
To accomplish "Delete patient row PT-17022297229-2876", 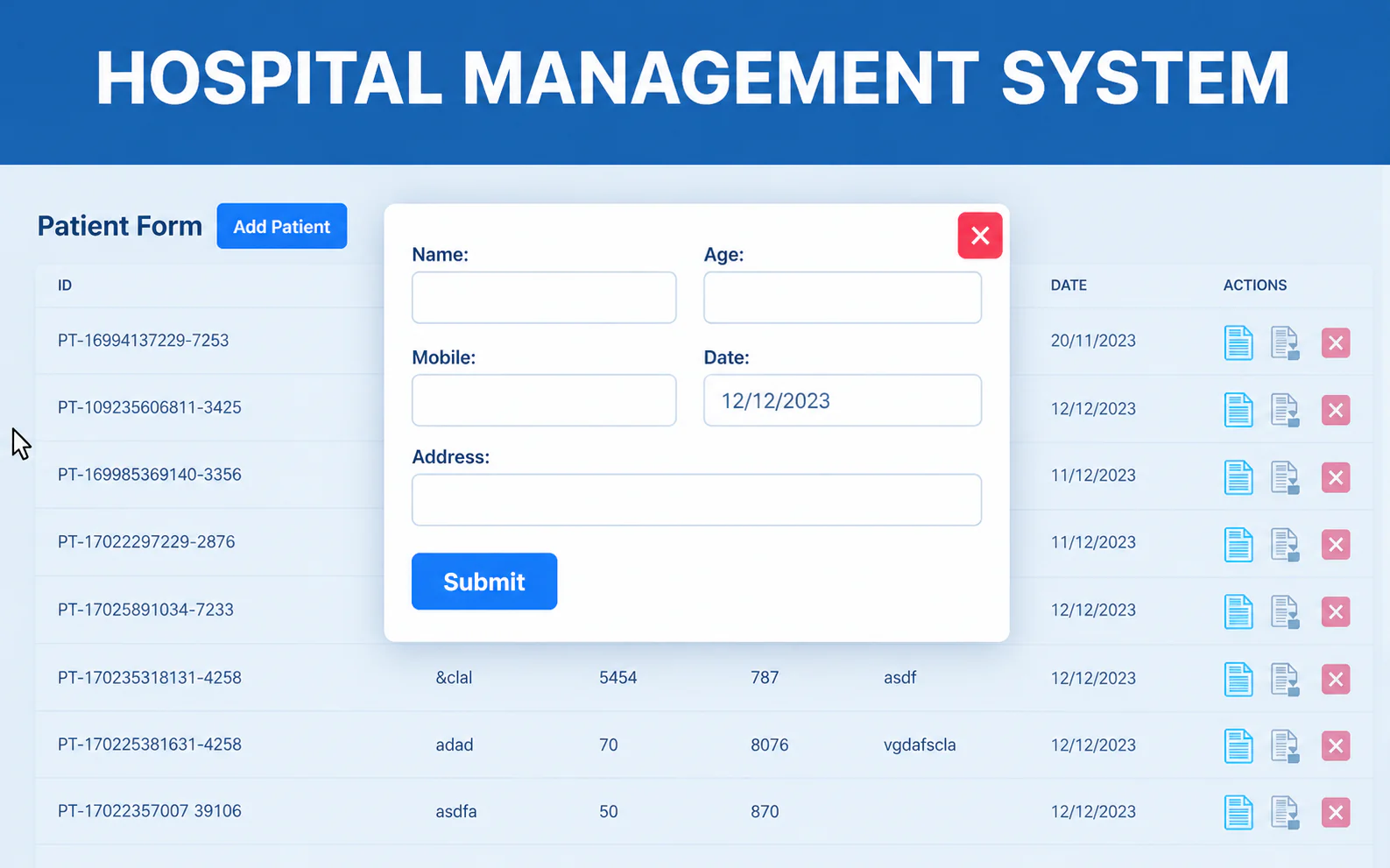I will click(1336, 545).
